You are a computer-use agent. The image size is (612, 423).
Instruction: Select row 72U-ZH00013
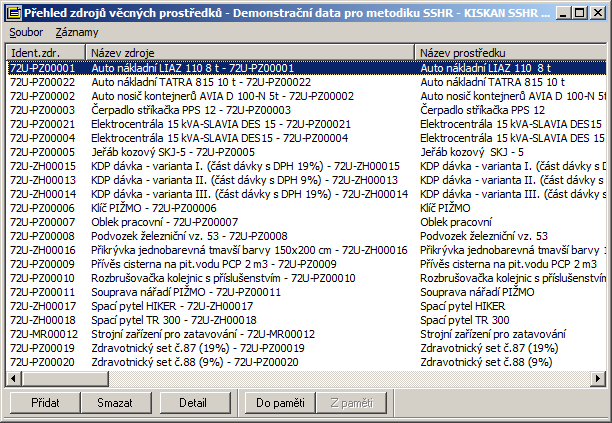click(x=306, y=180)
